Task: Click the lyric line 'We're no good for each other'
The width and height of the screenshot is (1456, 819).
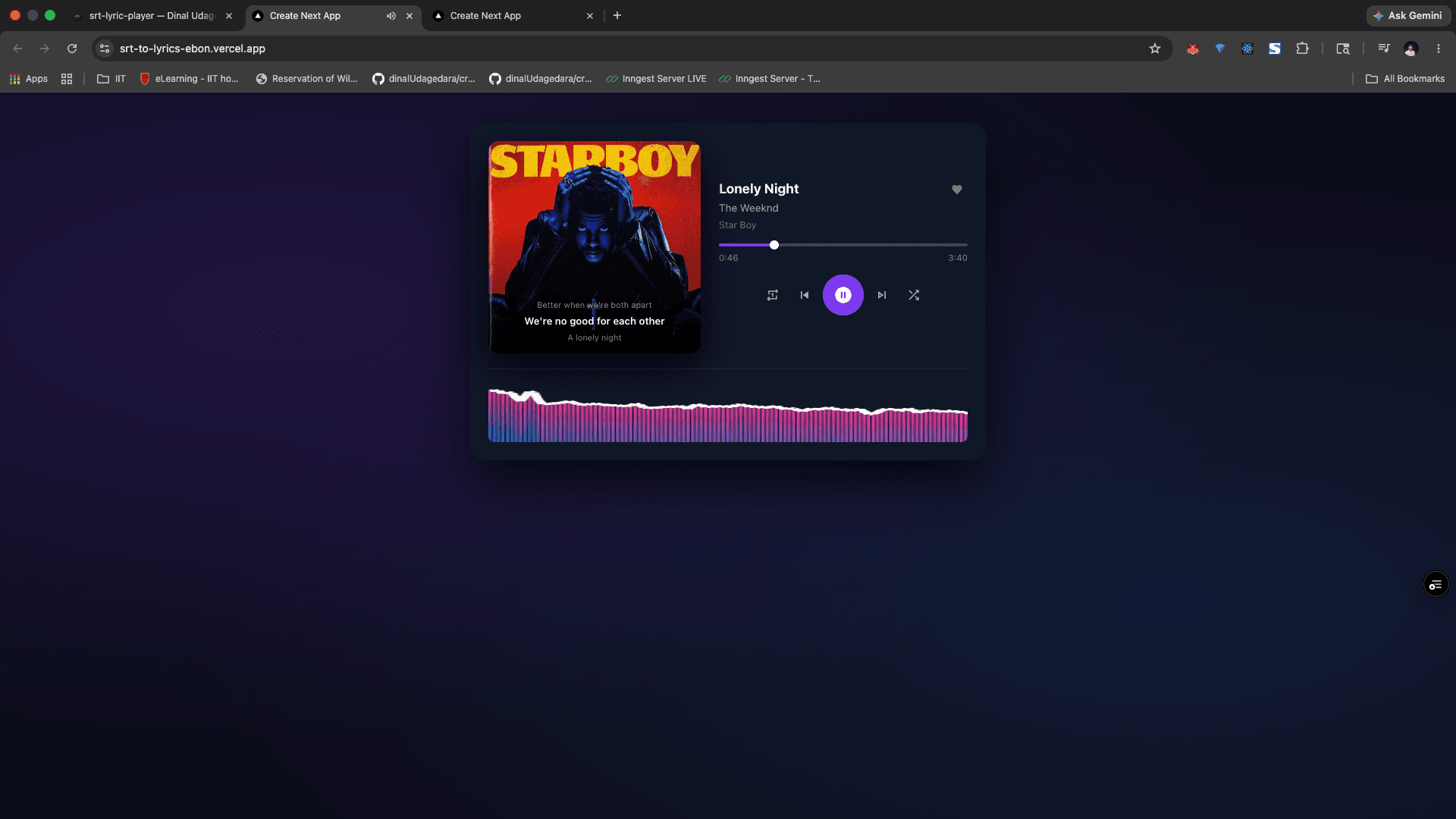Action: click(595, 321)
